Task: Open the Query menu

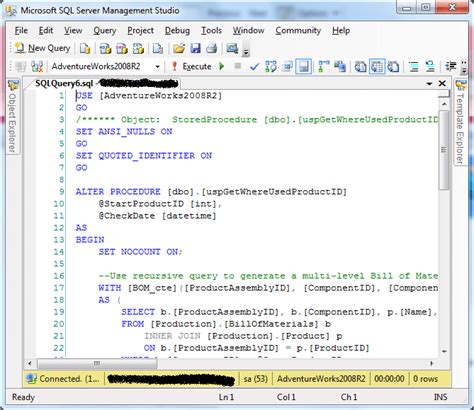Action: [x=104, y=31]
